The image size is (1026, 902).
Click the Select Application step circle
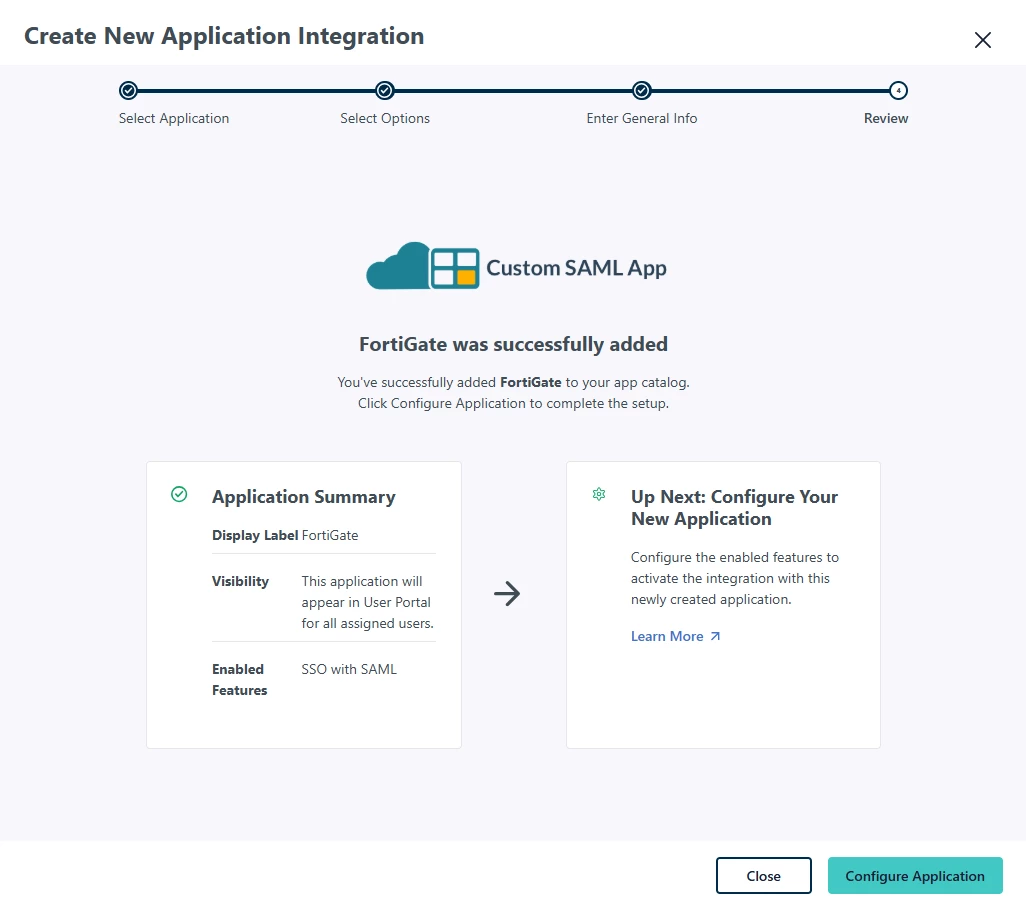tap(128, 90)
